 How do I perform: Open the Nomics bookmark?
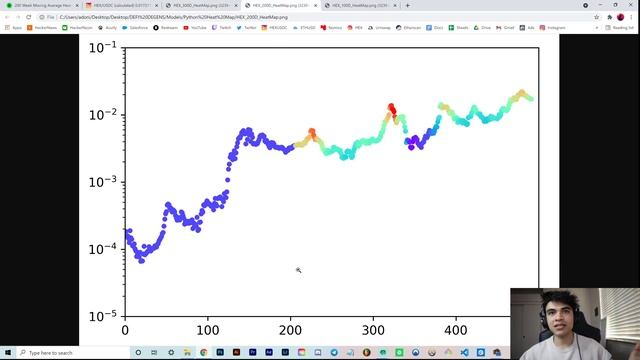[x=331, y=28]
